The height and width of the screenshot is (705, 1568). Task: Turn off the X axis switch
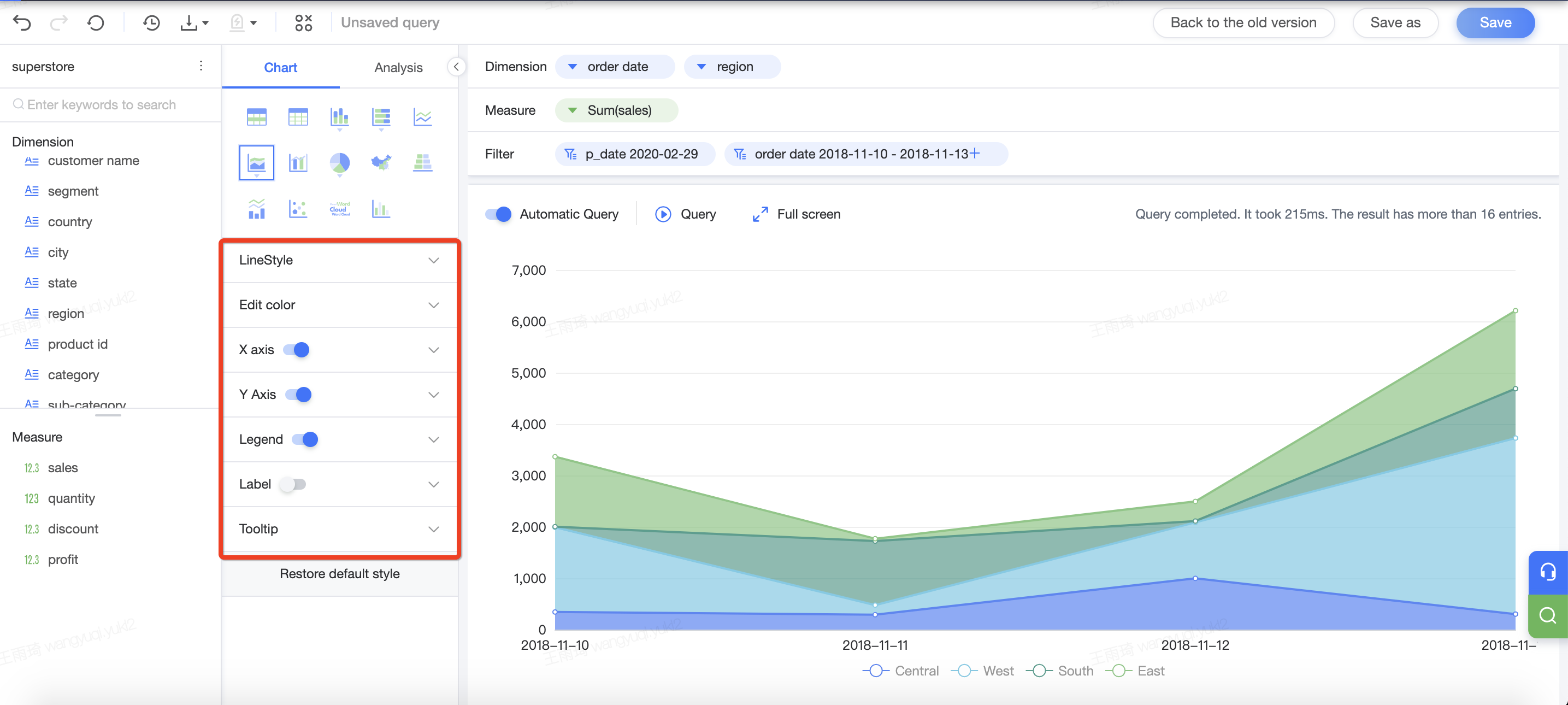[297, 350]
